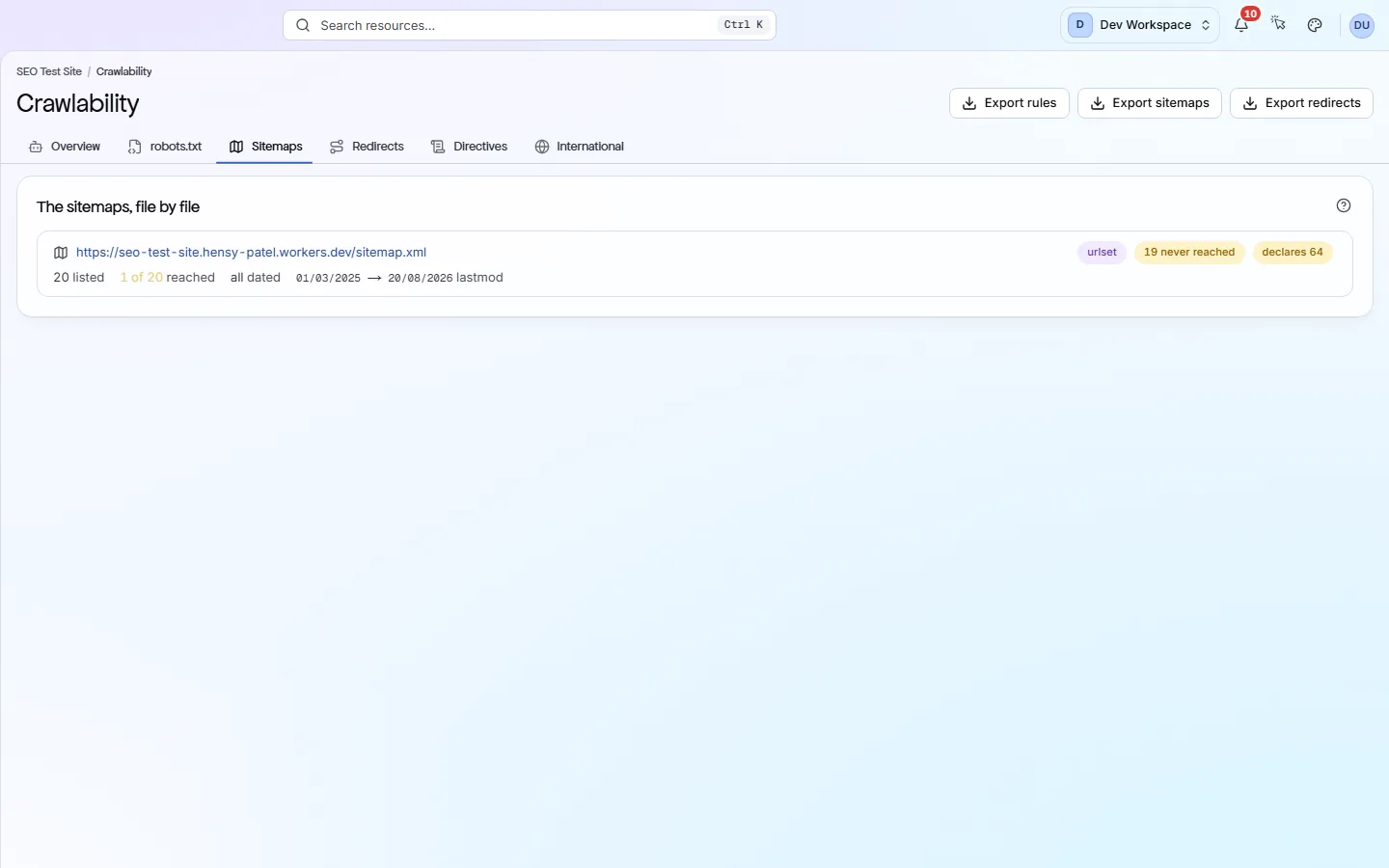Click the 'declares 64' badge
This screenshot has height=868, width=1389.
1293,253
